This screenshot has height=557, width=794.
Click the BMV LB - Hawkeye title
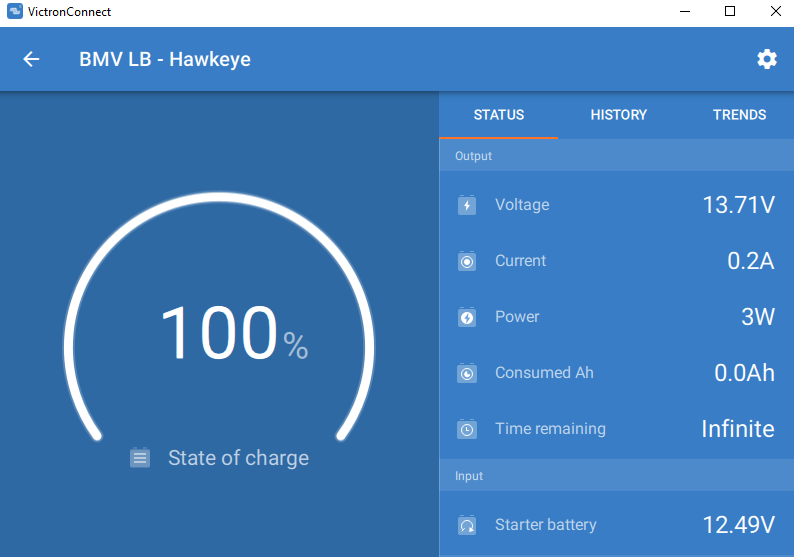[x=165, y=59]
